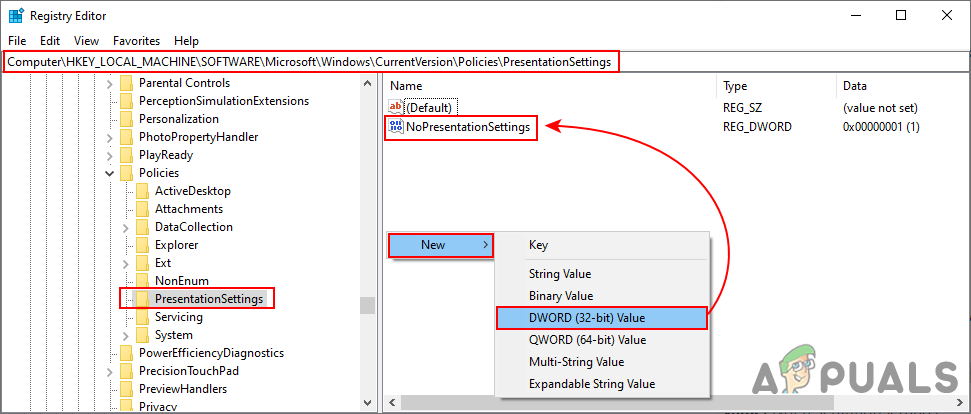
Task: Click the ActiveDesktop folder icon
Action: click(x=142, y=191)
